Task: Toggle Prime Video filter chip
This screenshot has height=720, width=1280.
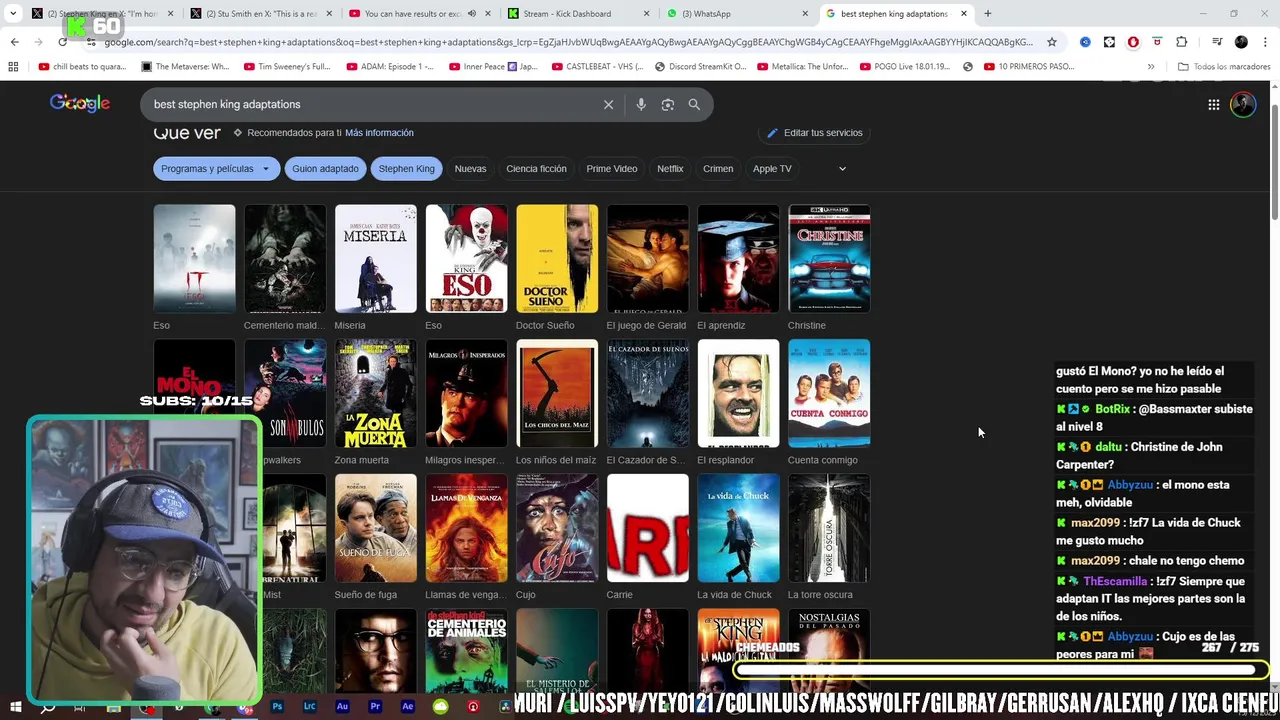Action: tap(611, 169)
